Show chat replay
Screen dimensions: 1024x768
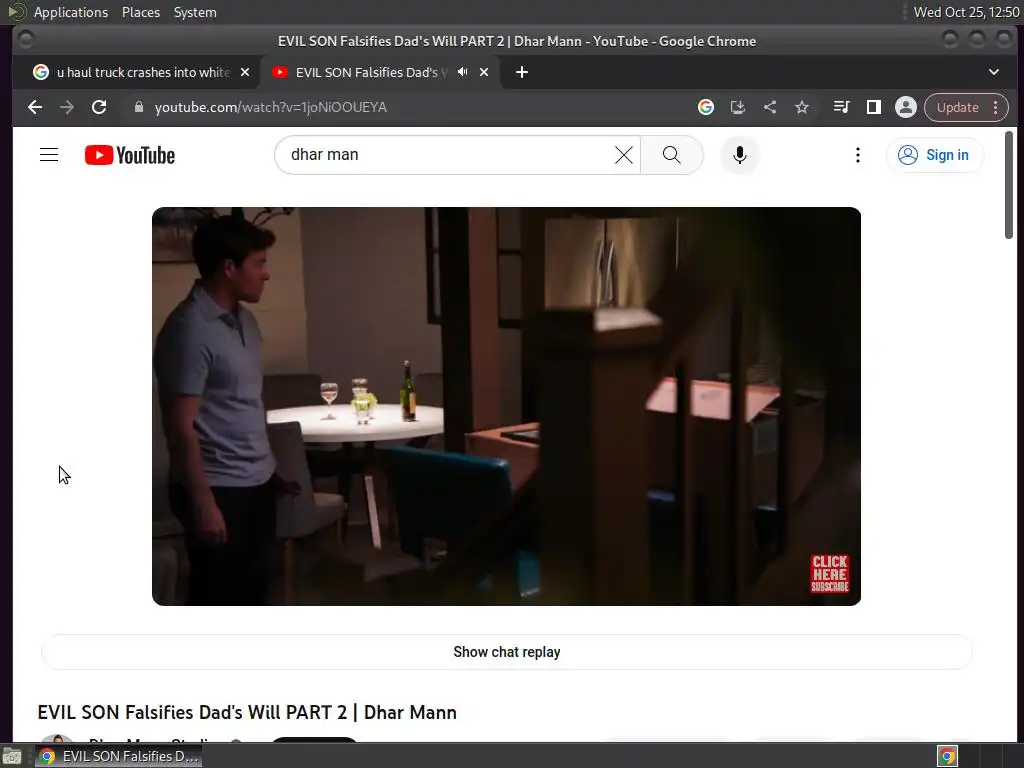point(506,652)
